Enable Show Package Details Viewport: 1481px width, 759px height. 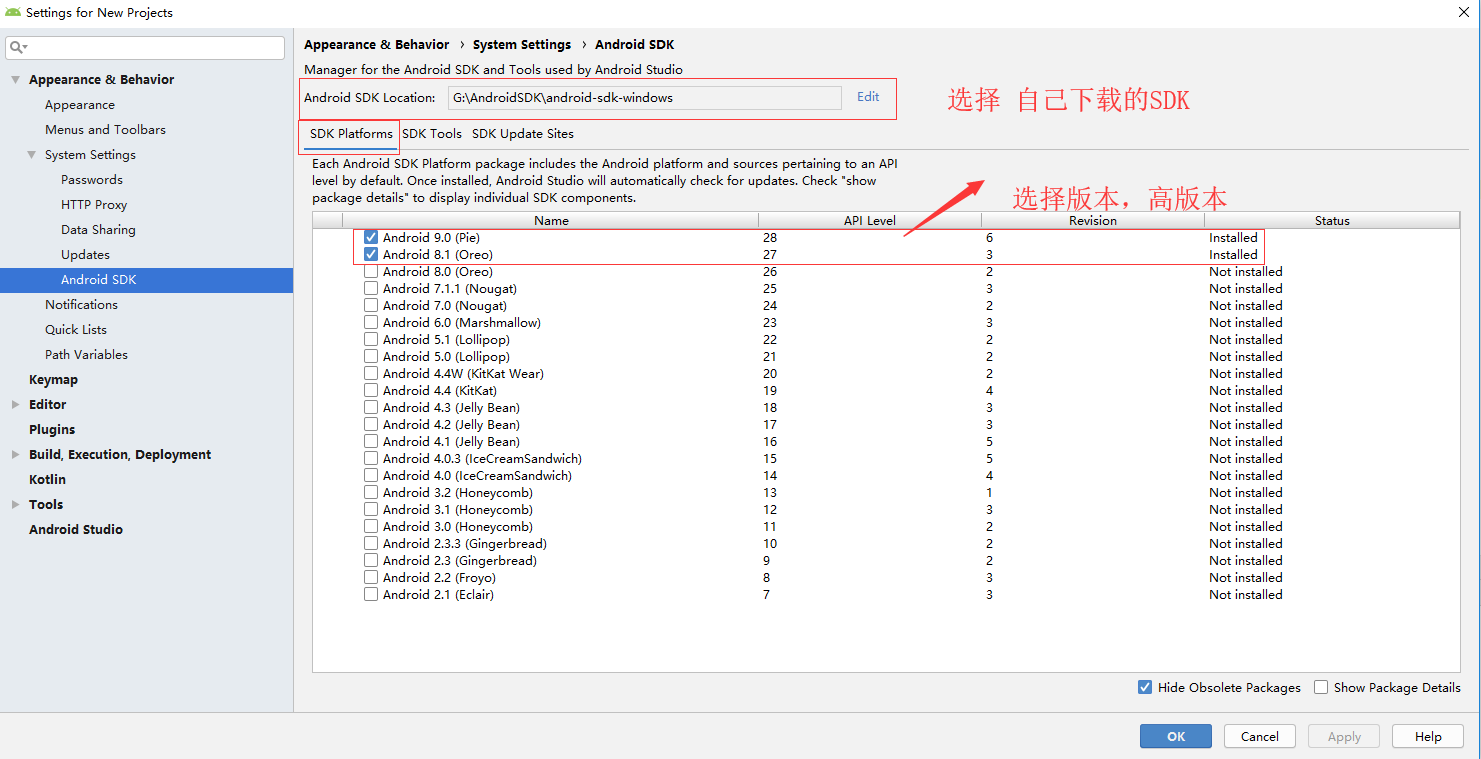(x=1321, y=687)
